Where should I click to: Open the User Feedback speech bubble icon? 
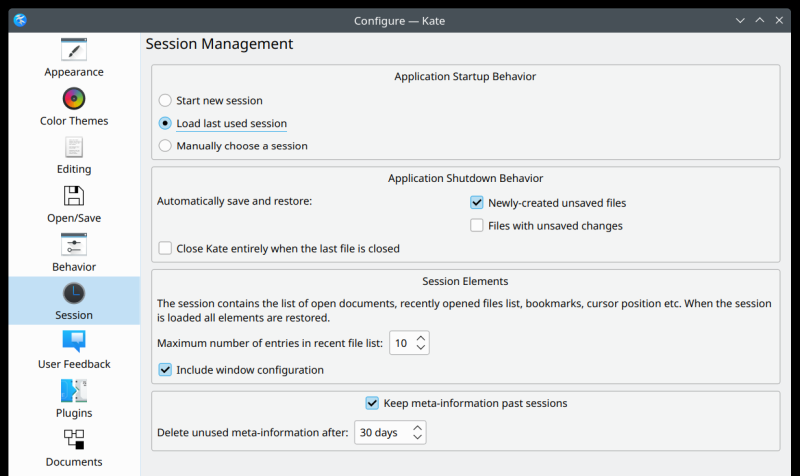74,342
